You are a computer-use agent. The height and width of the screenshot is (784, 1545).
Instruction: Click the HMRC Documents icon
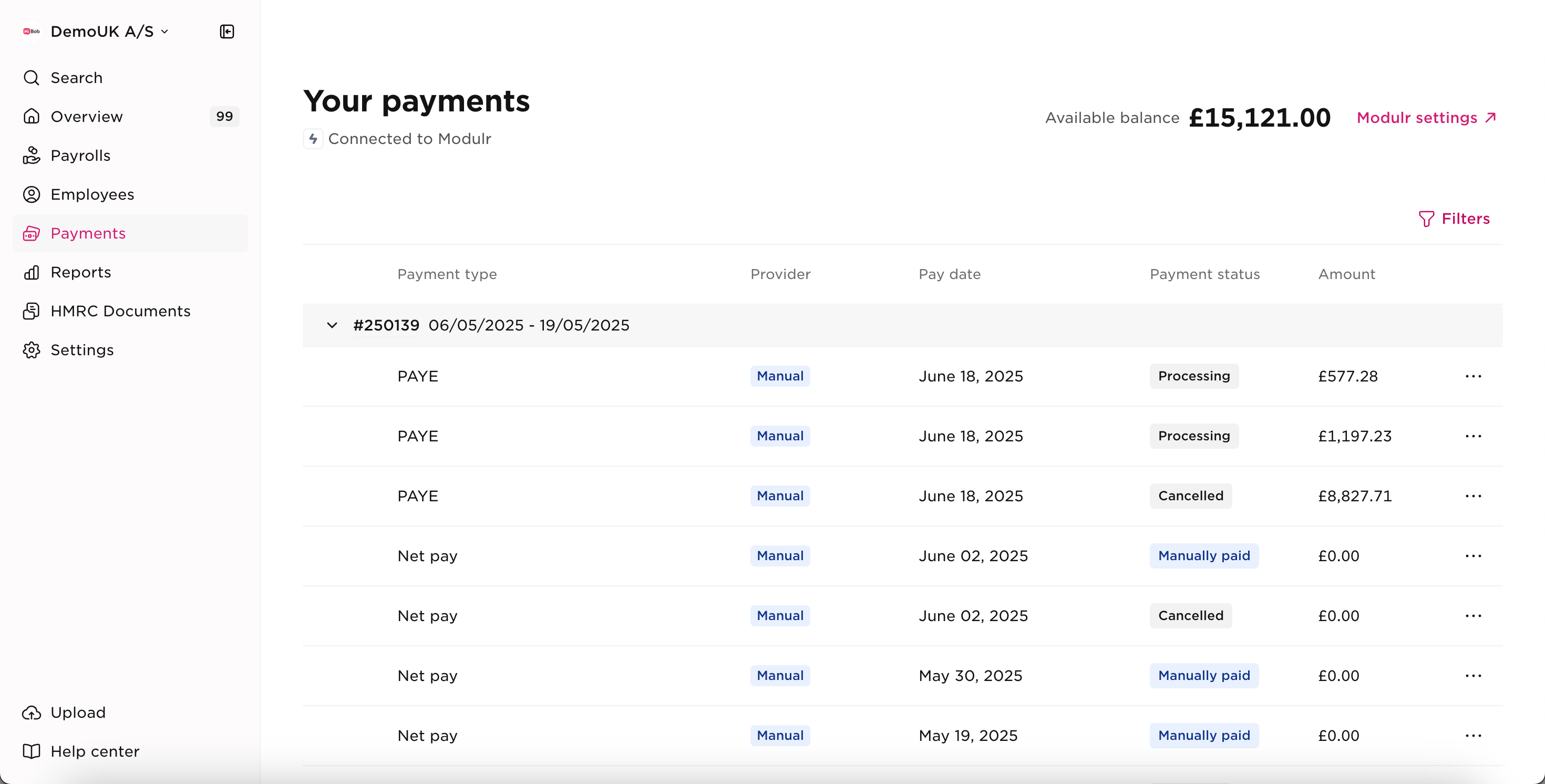tap(32, 311)
